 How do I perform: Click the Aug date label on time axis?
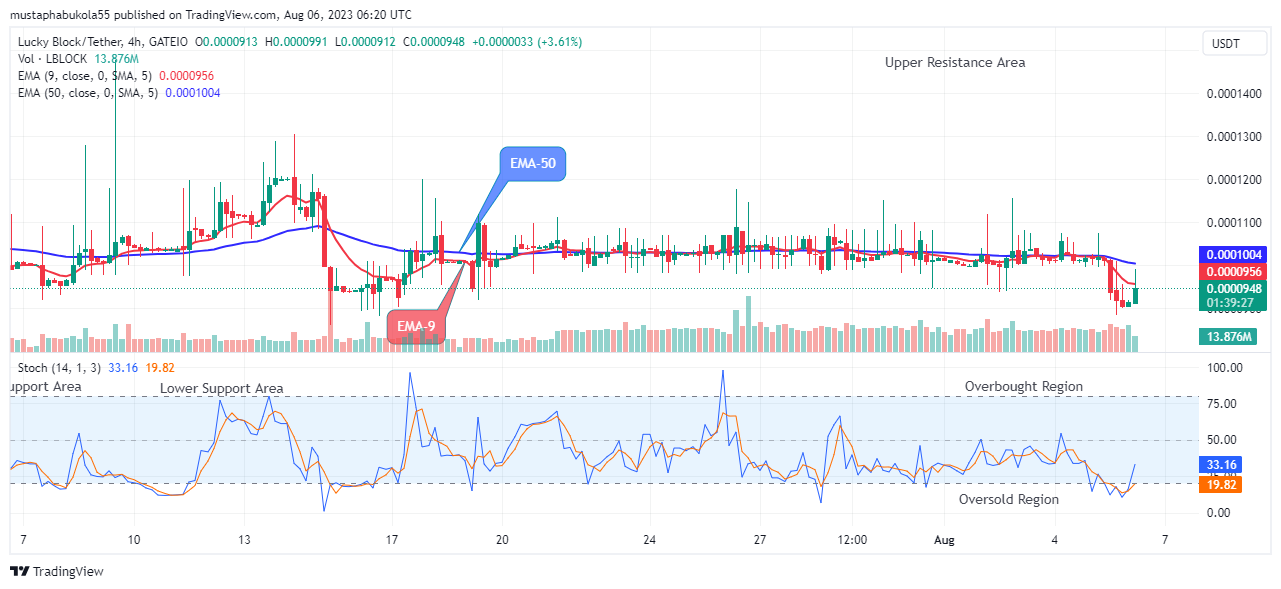point(946,540)
